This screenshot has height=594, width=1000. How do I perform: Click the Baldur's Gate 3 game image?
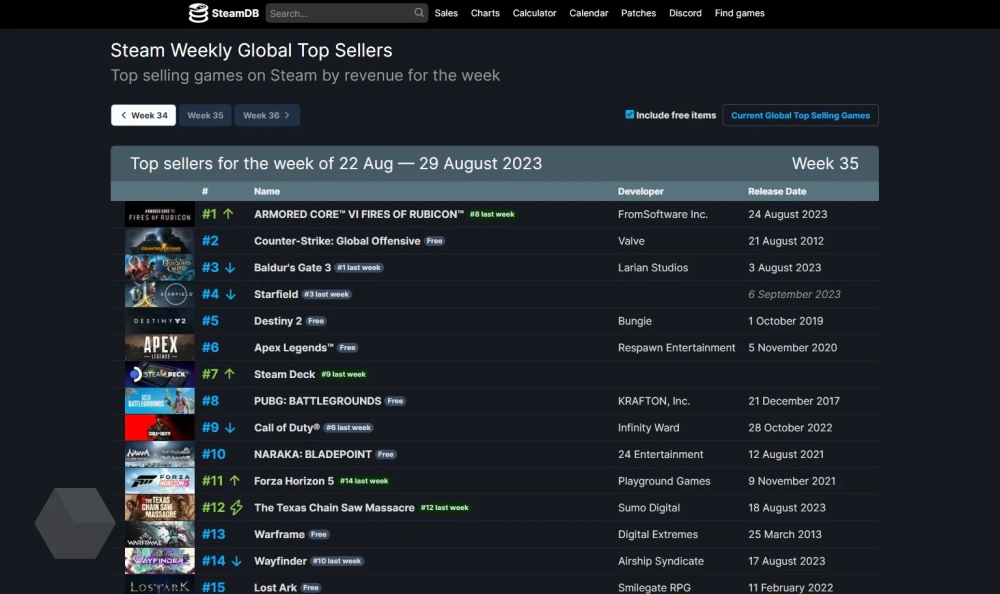click(x=159, y=267)
